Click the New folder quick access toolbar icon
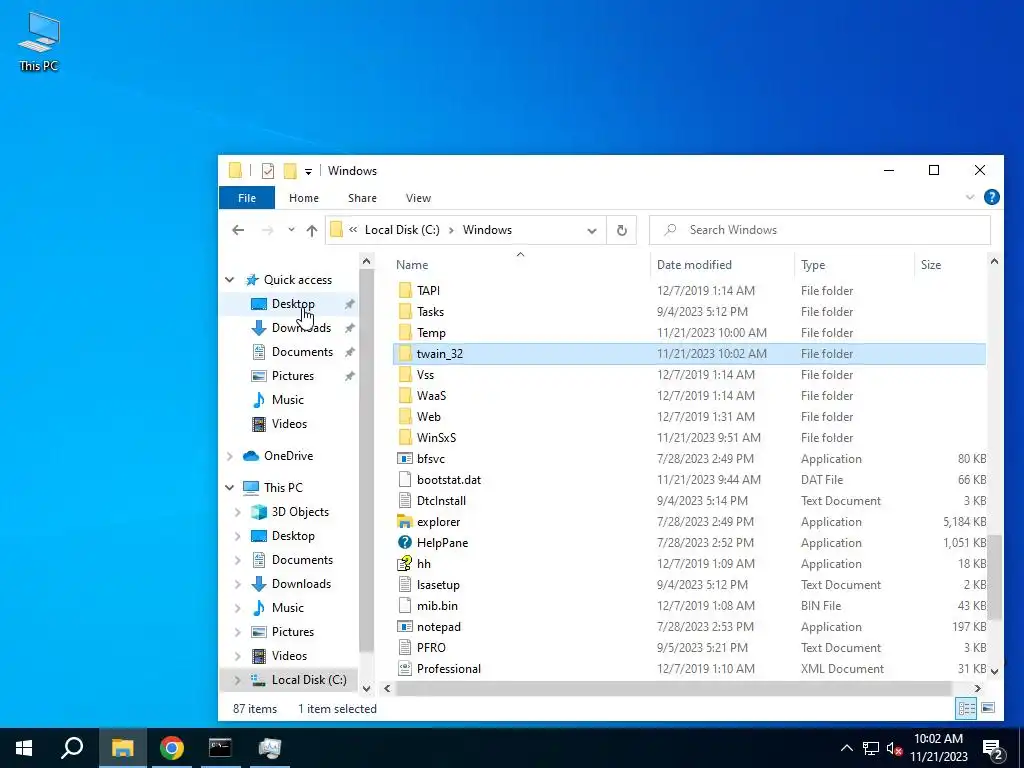 pyautogui.click(x=290, y=171)
